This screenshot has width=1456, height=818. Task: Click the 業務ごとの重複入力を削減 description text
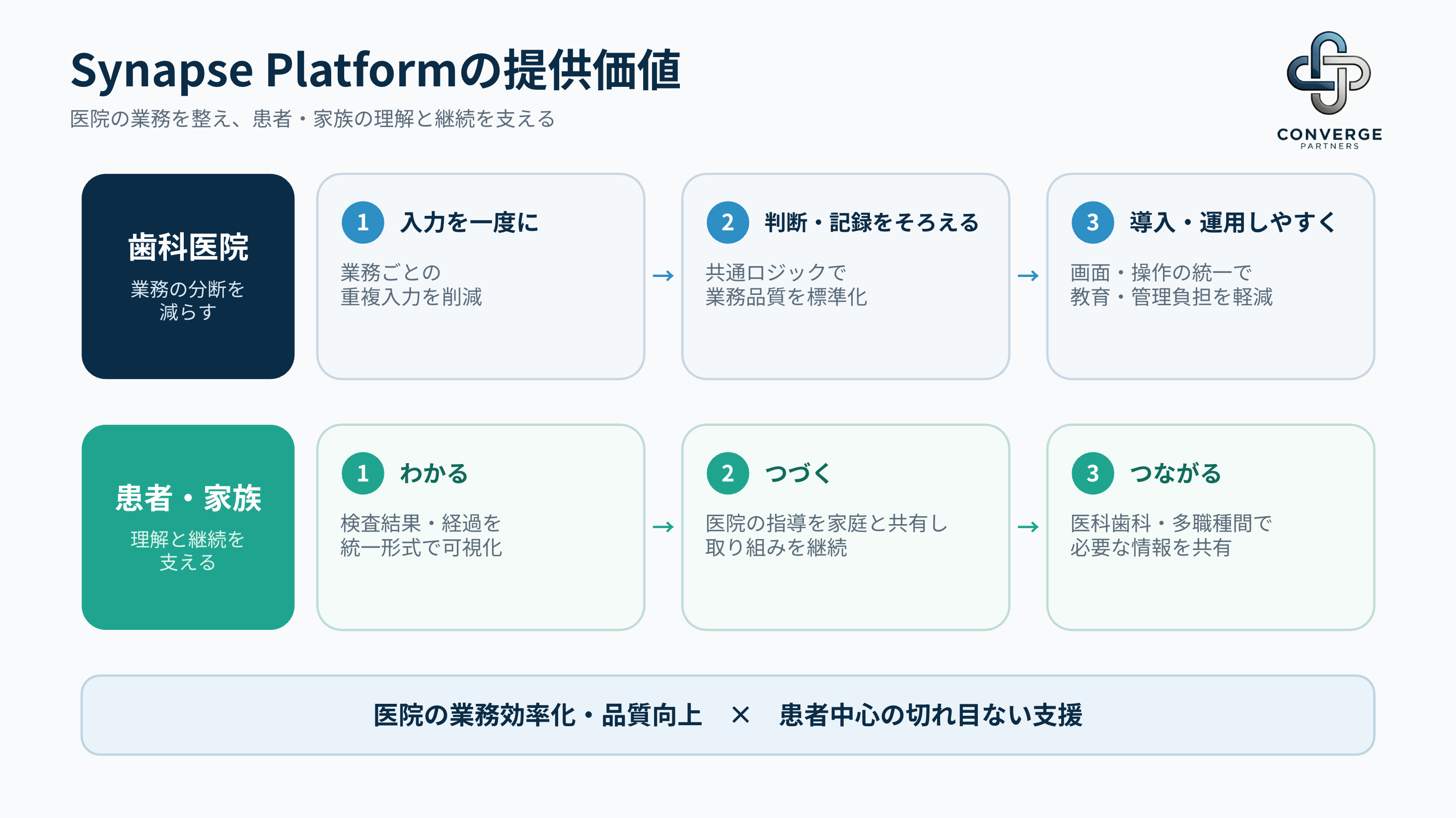coord(411,285)
